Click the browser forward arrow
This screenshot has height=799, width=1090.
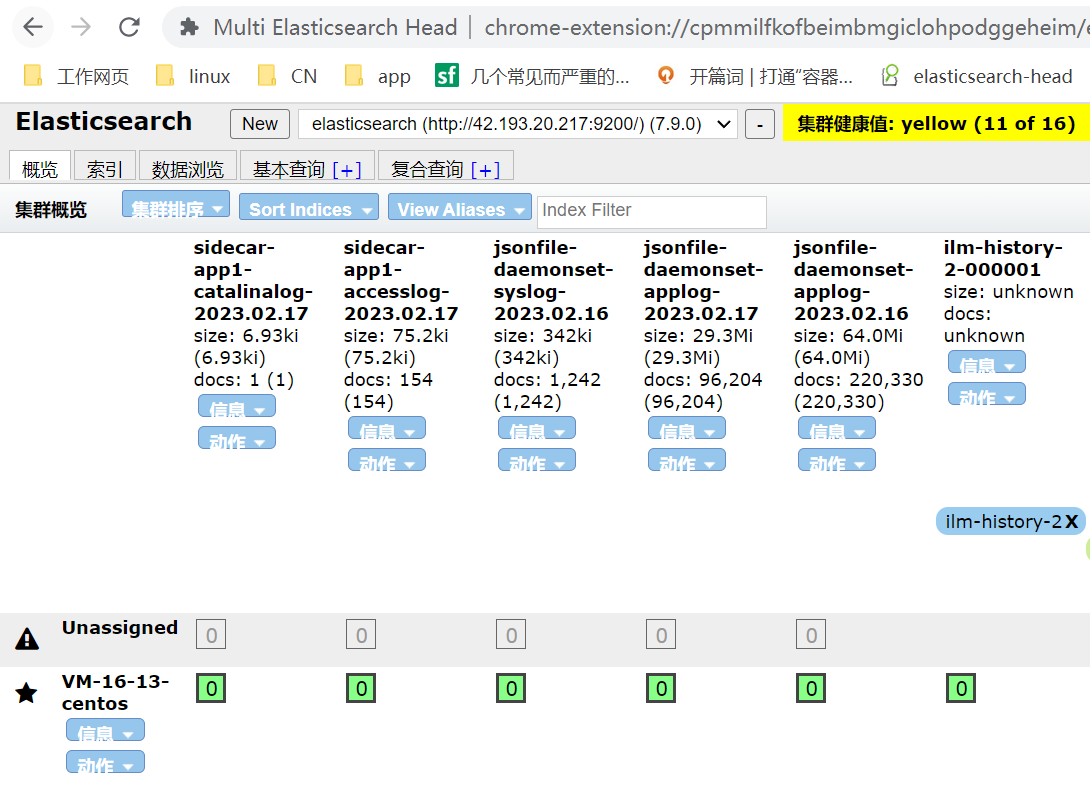(81, 27)
